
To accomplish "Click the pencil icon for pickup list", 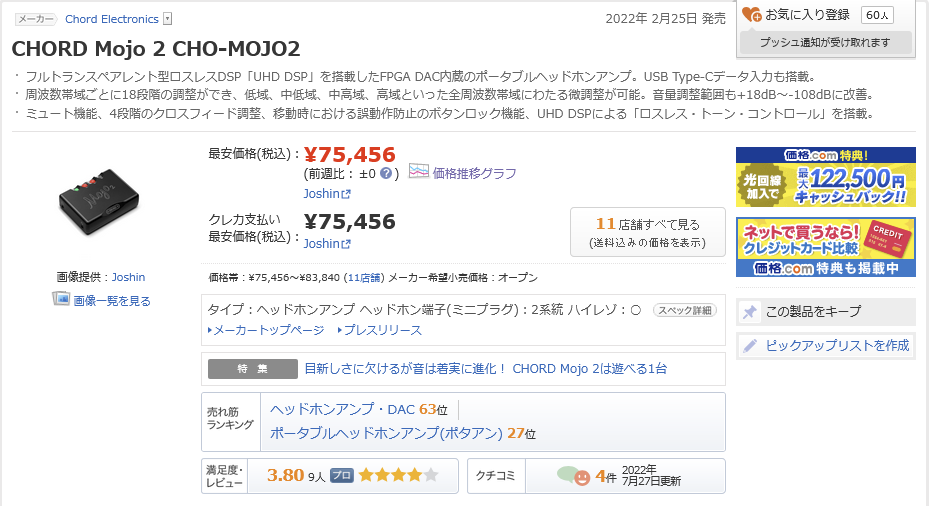I will pyautogui.click(x=750, y=346).
